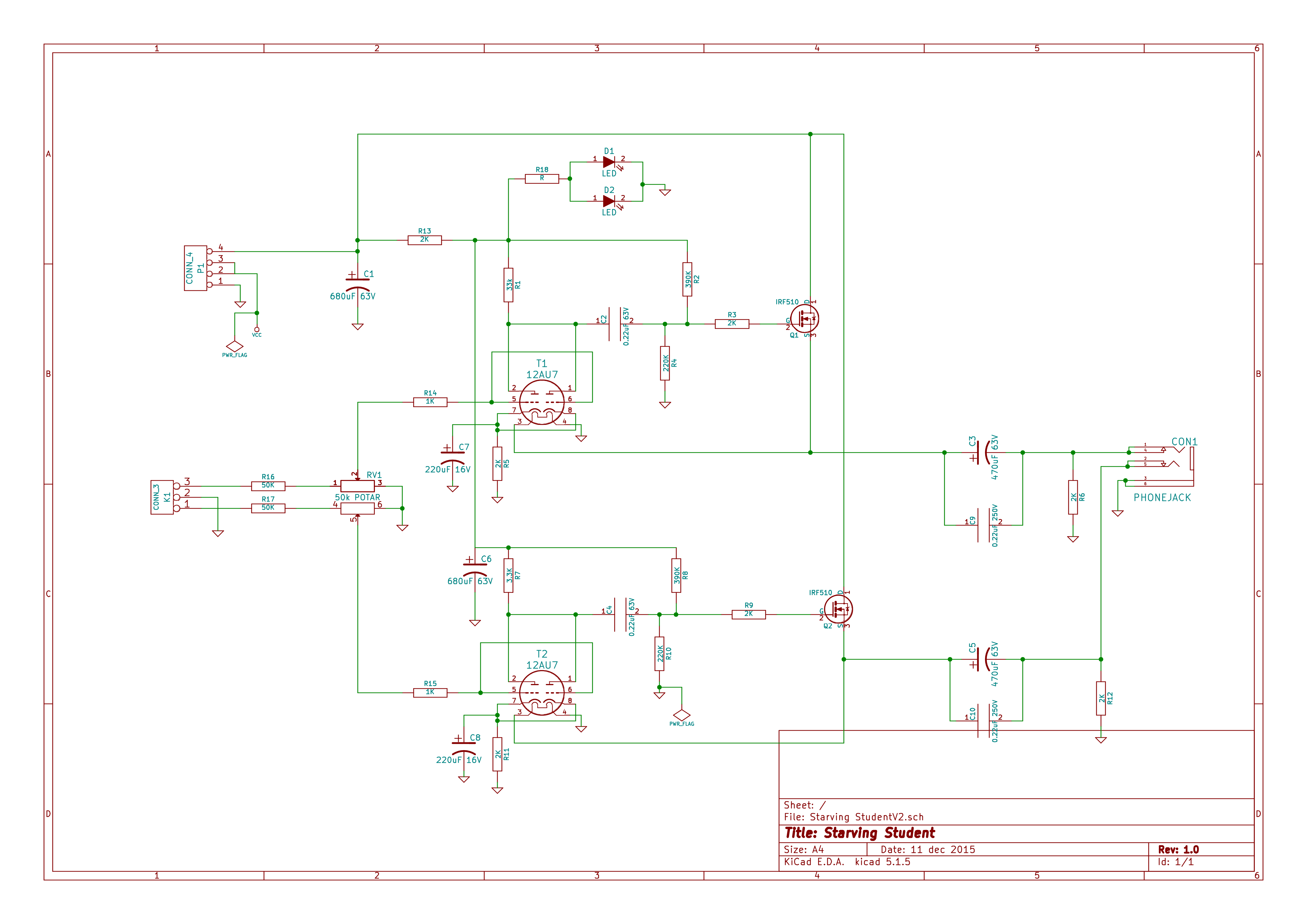Click the 'Sheet: /' text
Screen dimensions: 1307x924
(x=804, y=806)
